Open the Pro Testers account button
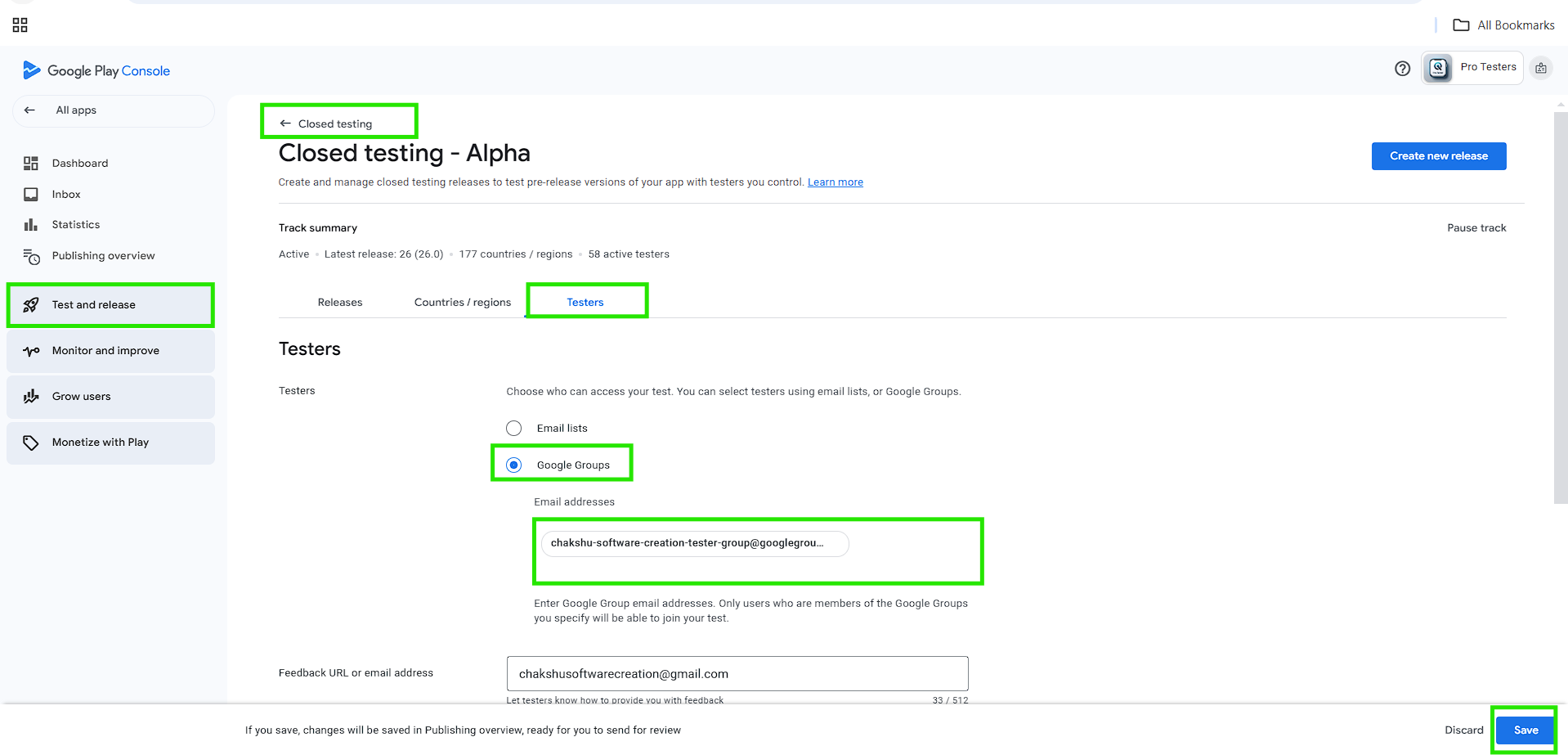The image size is (1568, 755). tap(1472, 68)
